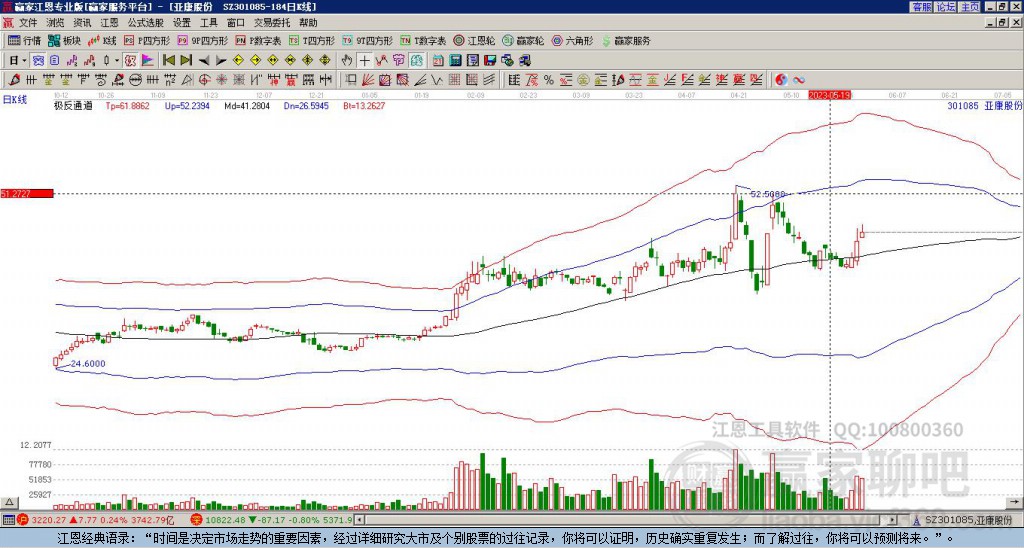
Task: Open the 赢家轮 tool
Action: pos(523,40)
